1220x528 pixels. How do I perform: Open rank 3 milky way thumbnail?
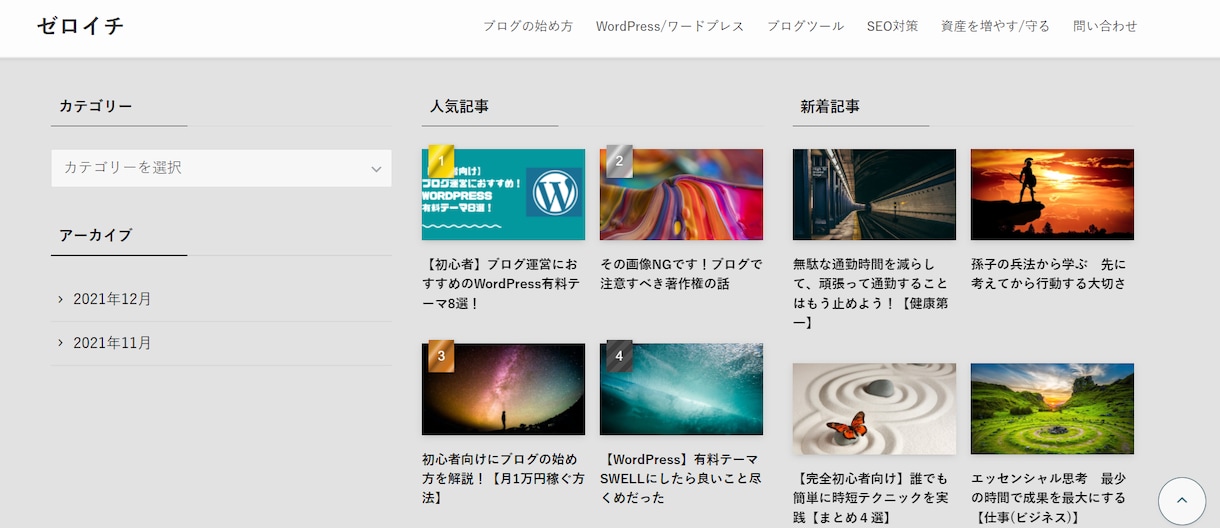point(503,389)
